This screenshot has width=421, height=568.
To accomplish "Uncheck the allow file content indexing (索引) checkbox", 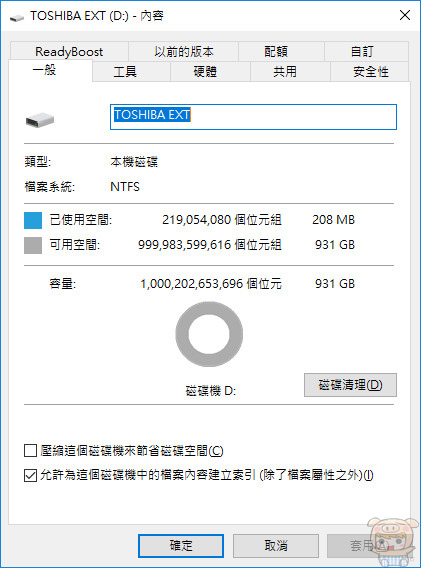I will click(x=30, y=475).
